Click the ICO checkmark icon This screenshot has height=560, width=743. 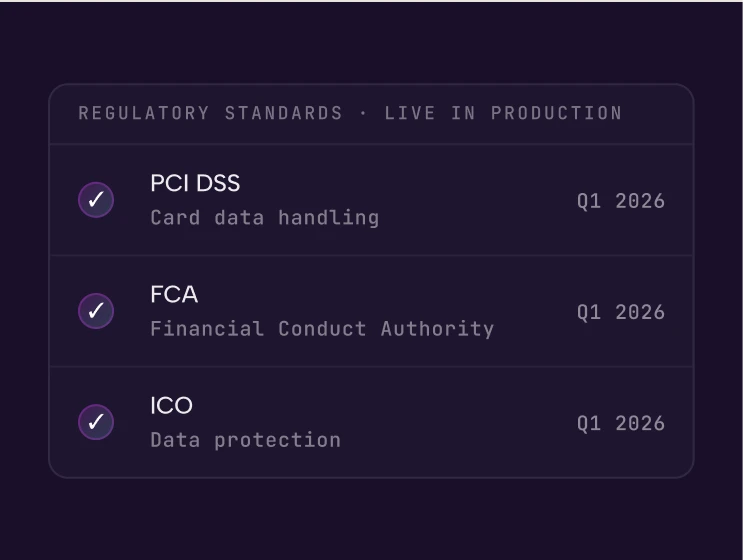pyautogui.click(x=96, y=422)
